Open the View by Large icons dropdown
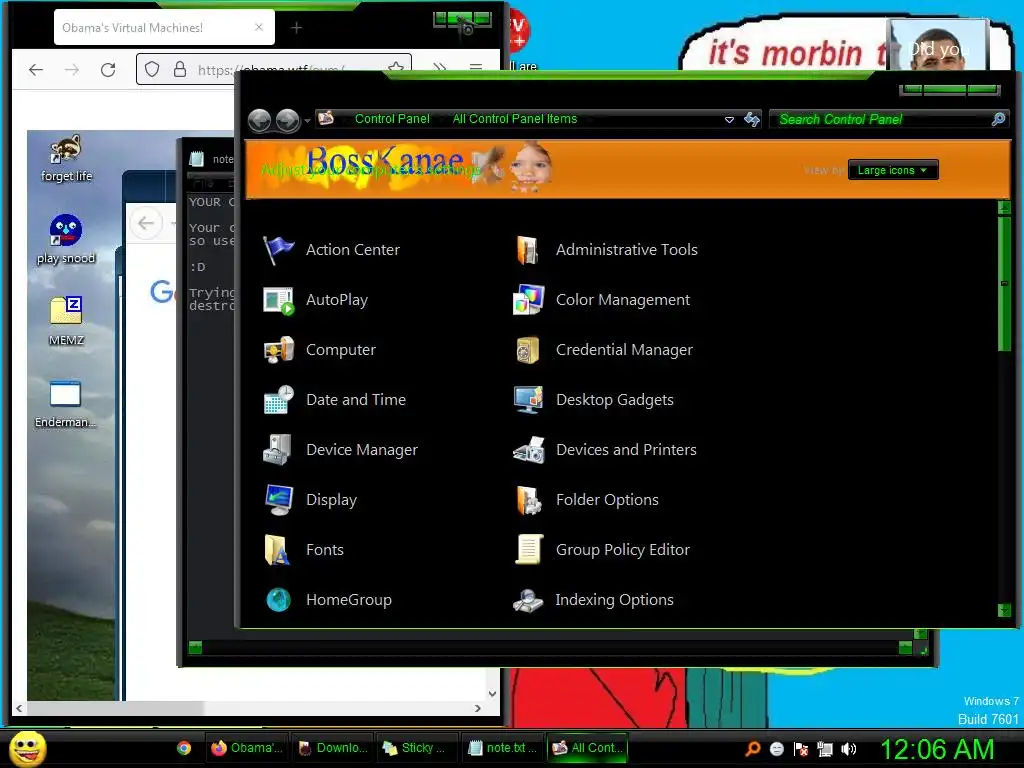Image resolution: width=1024 pixels, height=768 pixels. (x=893, y=170)
